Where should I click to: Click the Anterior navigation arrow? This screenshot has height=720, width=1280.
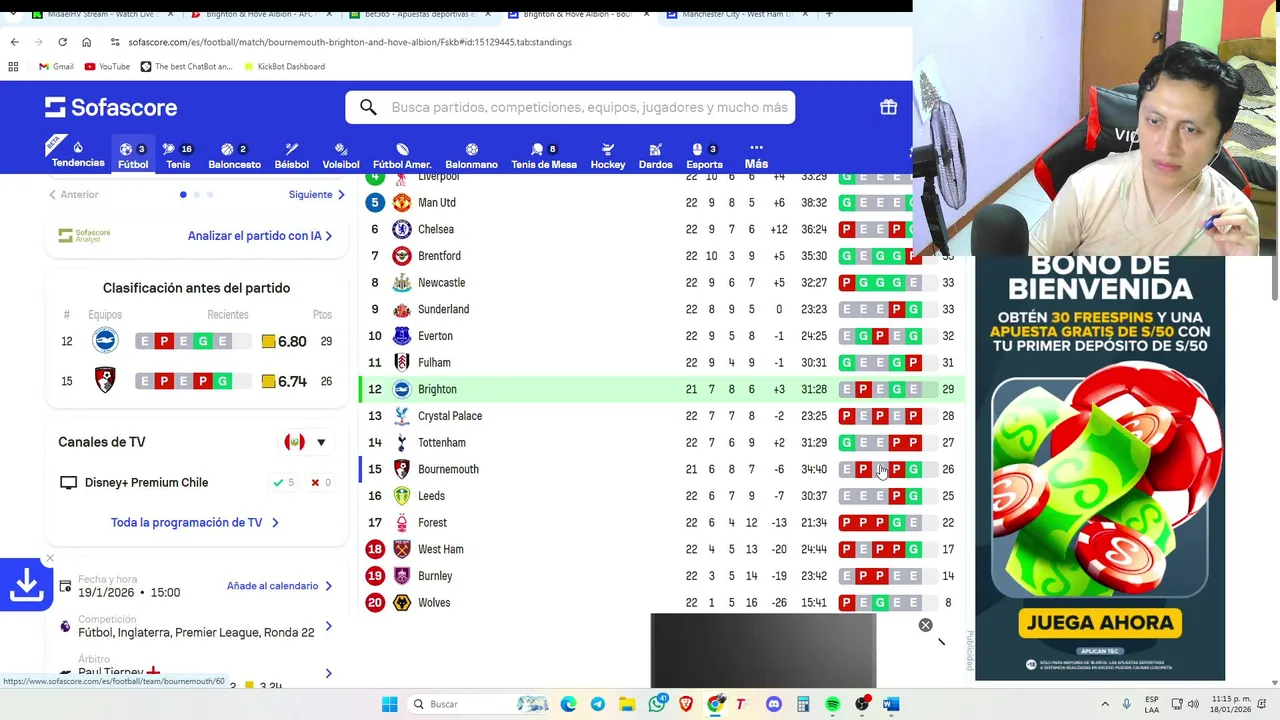coord(74,194)
